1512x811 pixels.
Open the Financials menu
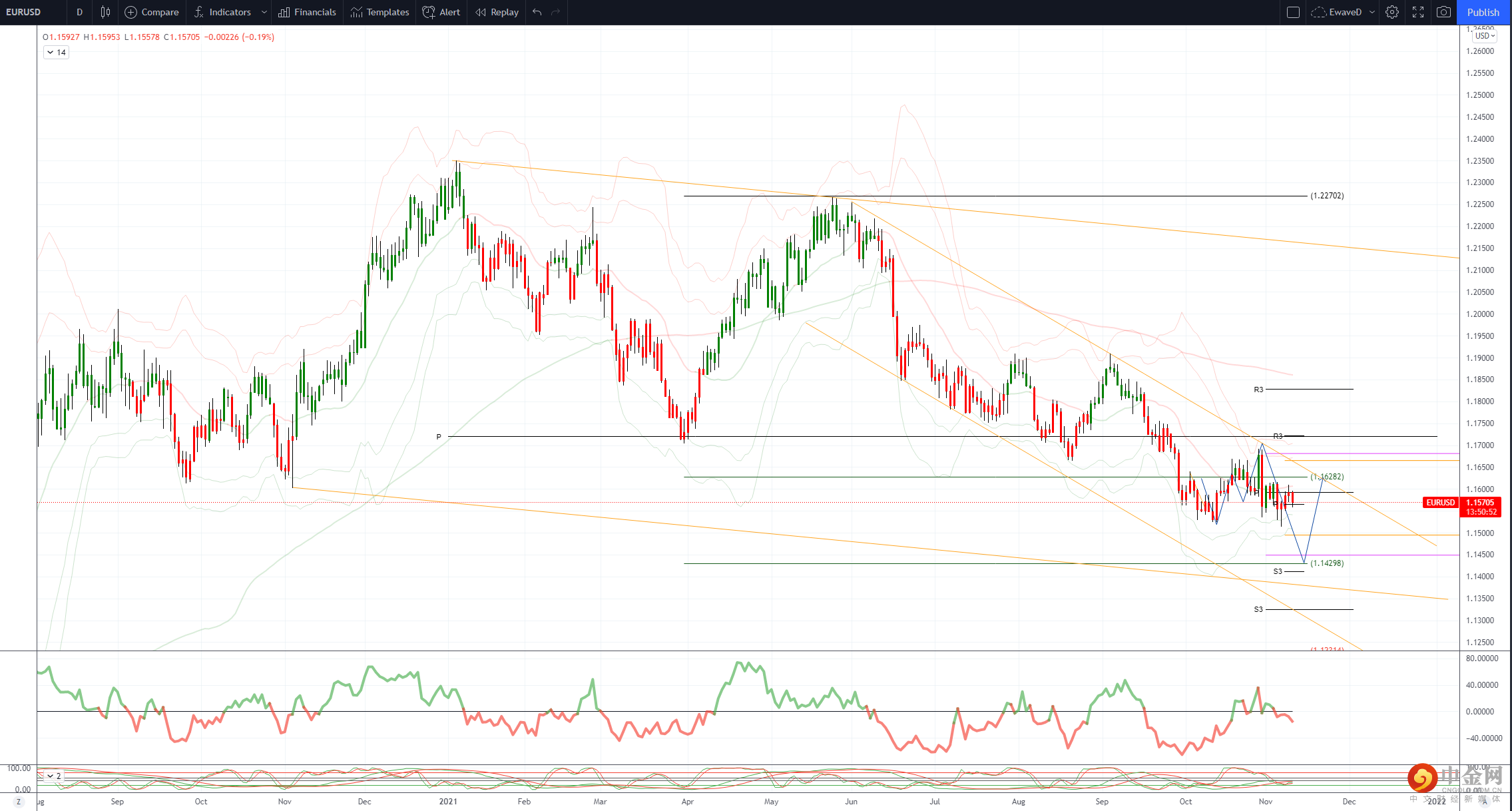click(x=307, y=12)
